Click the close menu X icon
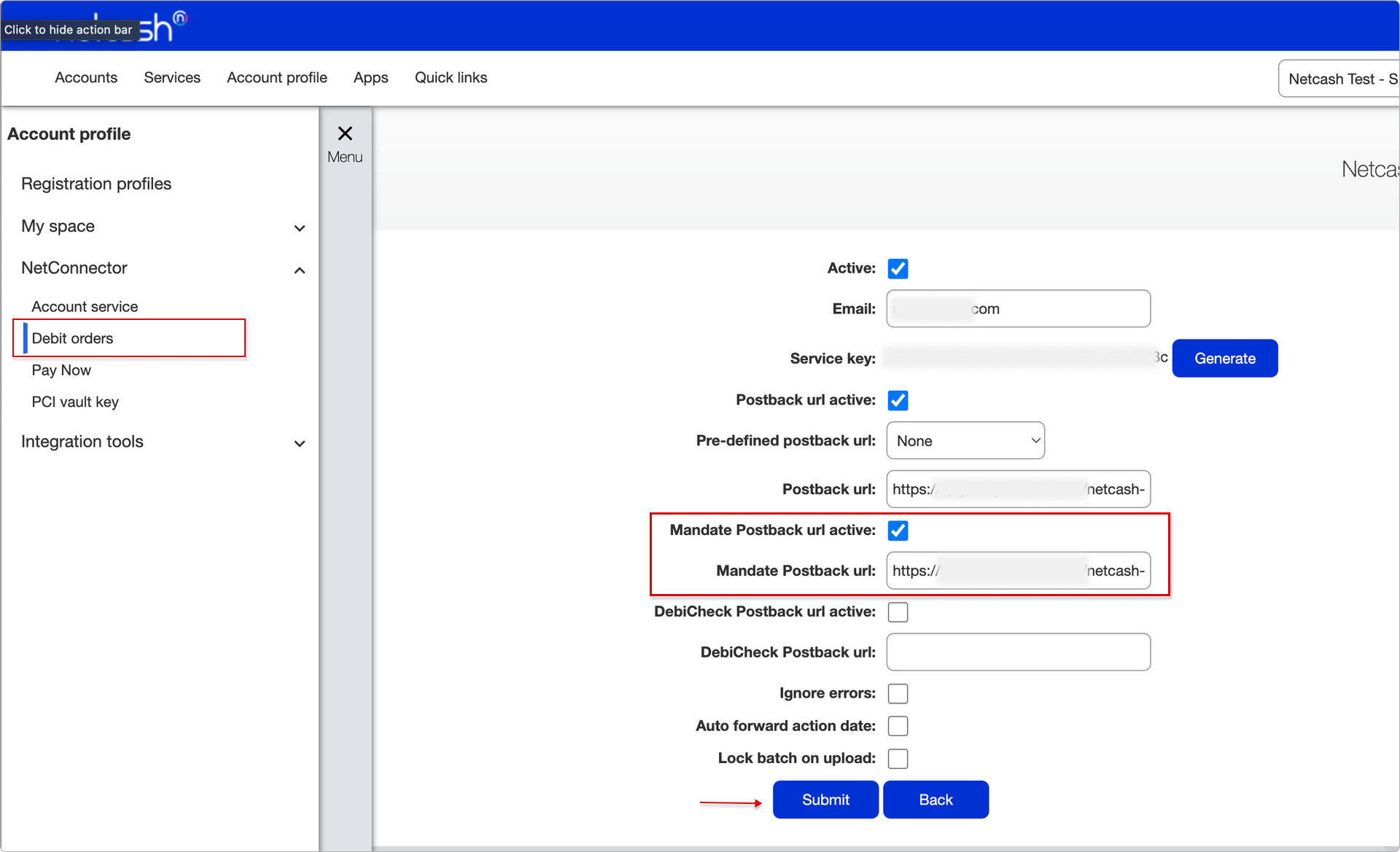This screenshot has height=852, width=1400. (345, 133)
